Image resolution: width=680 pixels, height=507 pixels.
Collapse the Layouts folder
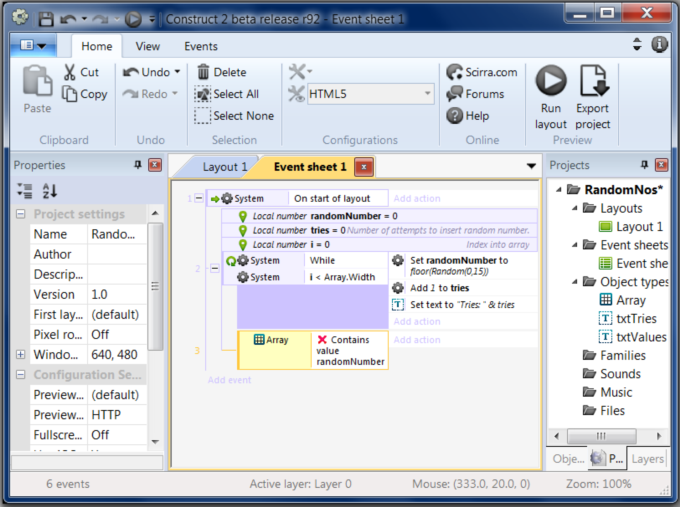pyautogui.click(x=575, y=208)
